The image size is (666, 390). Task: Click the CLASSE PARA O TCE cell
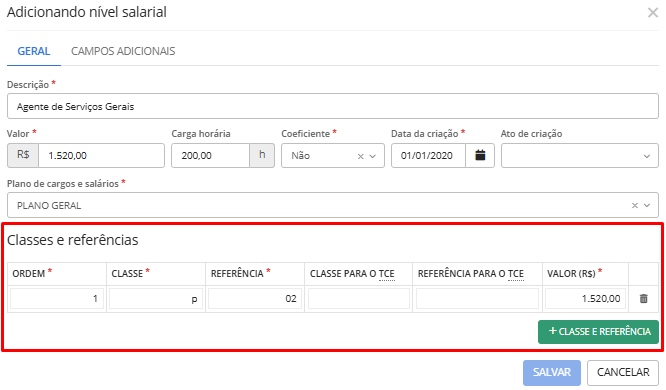point(359,299)
